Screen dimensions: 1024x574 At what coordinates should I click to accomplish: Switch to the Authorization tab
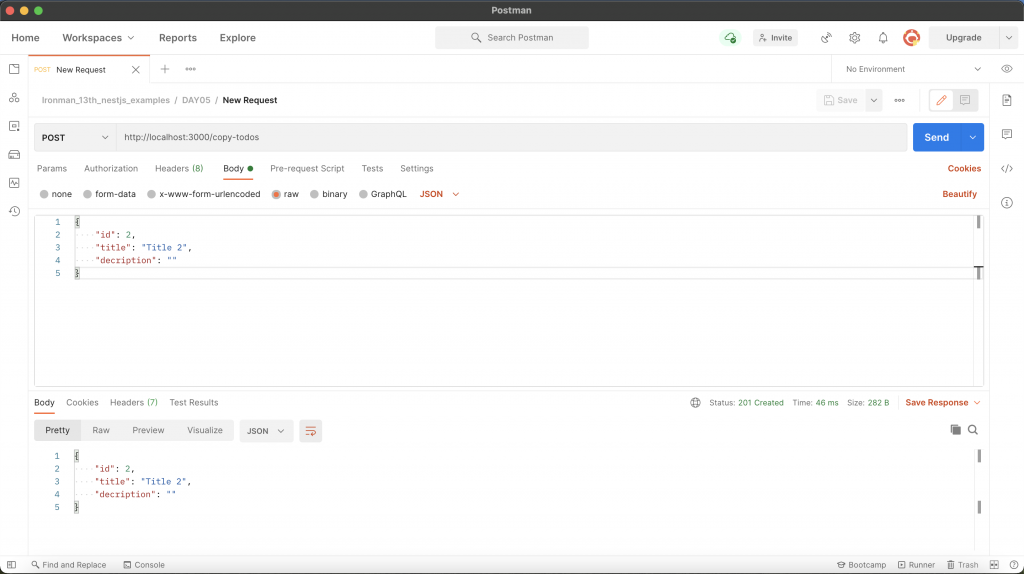111,168
